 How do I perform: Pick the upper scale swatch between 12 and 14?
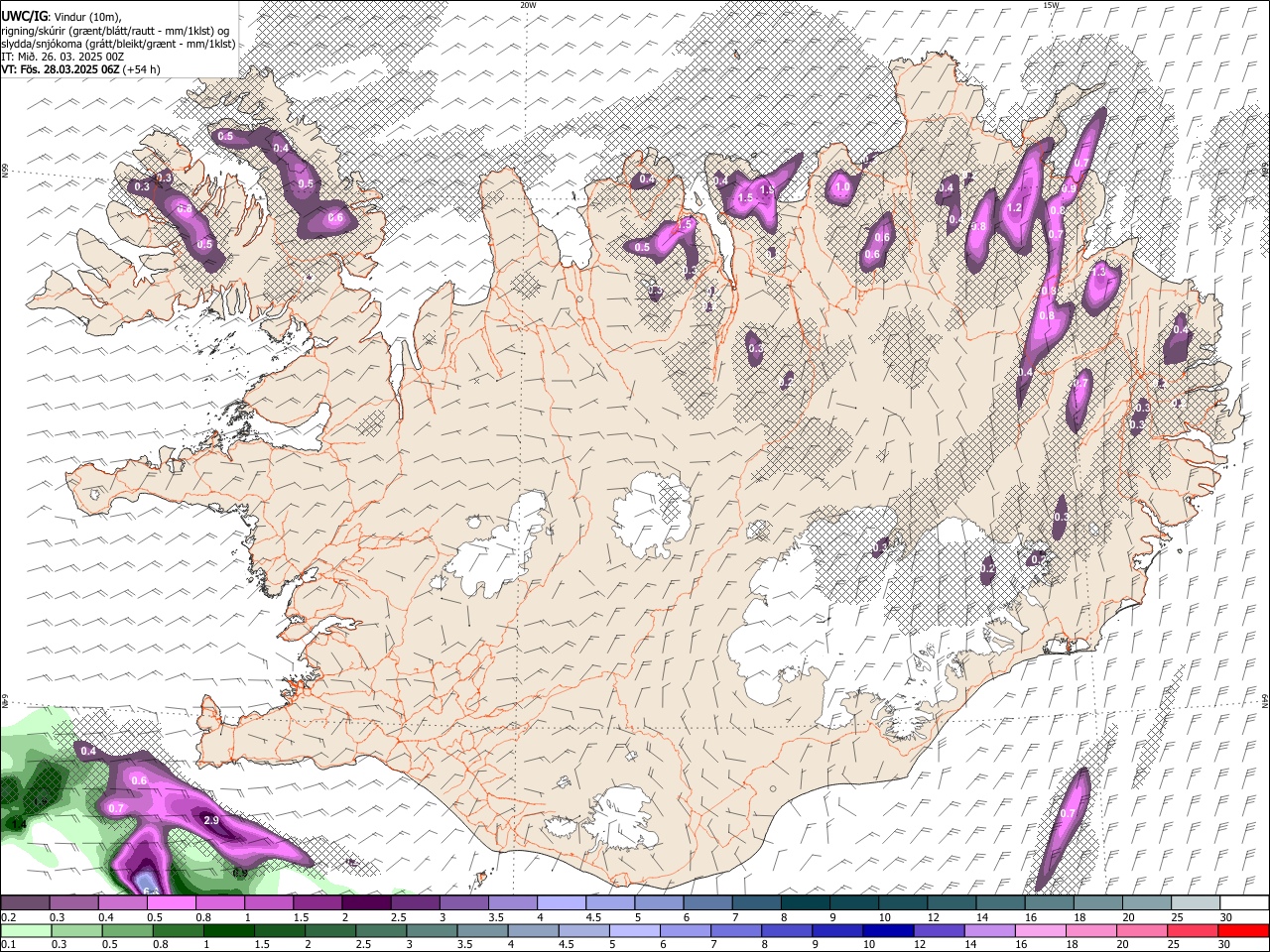[x=952, y=903]
